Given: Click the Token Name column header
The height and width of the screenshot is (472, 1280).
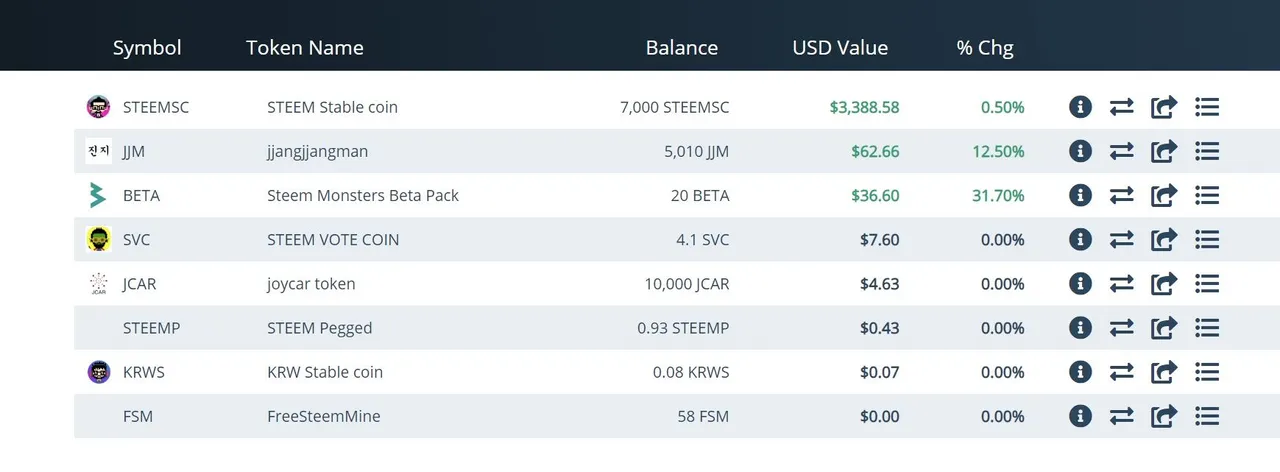Looking at the screenshot, I should (x=305, y=48).
